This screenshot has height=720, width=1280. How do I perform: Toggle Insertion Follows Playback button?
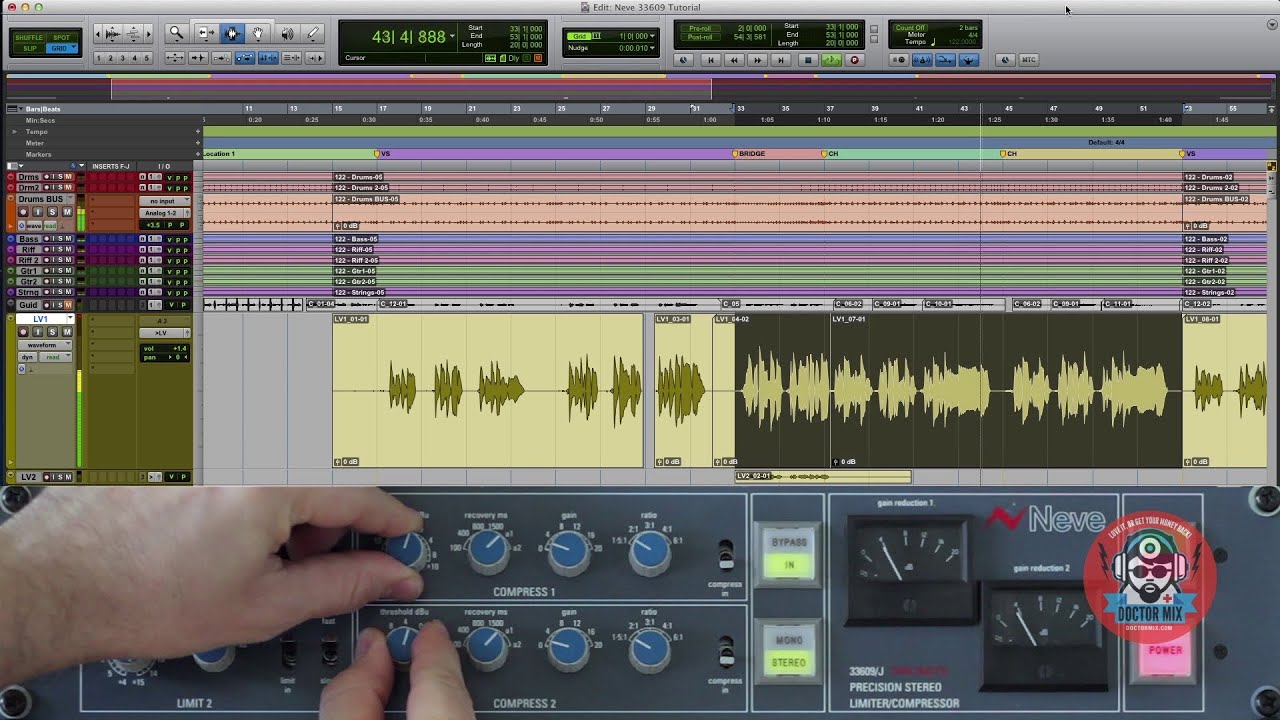[315, 58]
